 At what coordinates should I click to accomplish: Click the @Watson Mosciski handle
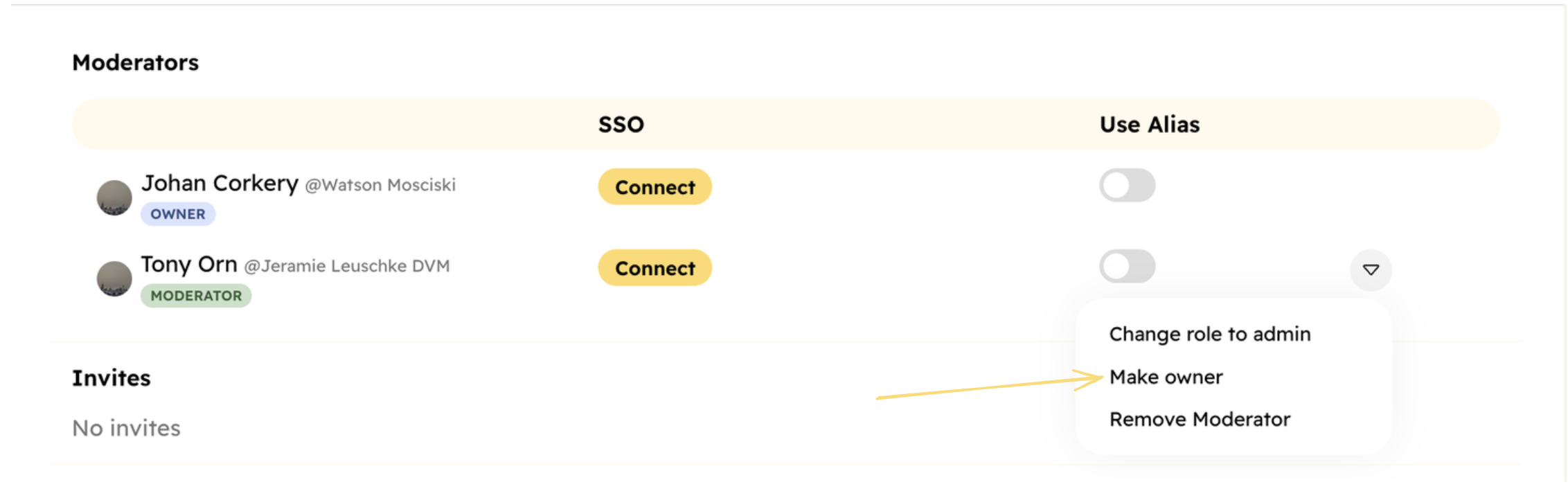[380, 185]
